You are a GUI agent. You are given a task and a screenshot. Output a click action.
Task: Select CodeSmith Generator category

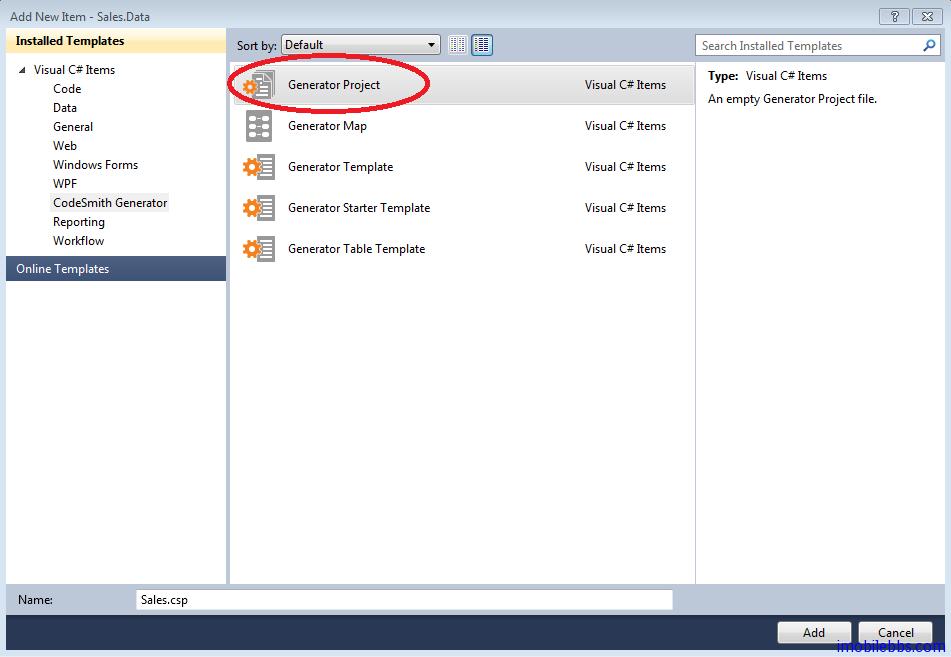(110, 203)
